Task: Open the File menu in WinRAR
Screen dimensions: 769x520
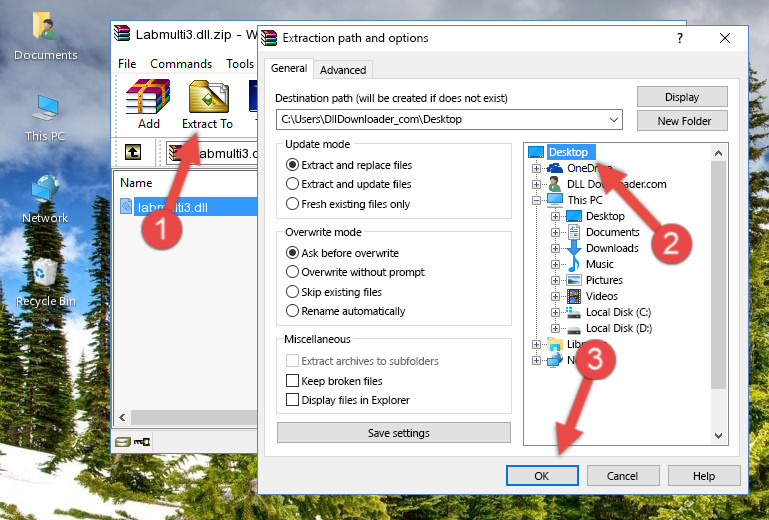Action: pyautogui.click(x=127, y=64)
